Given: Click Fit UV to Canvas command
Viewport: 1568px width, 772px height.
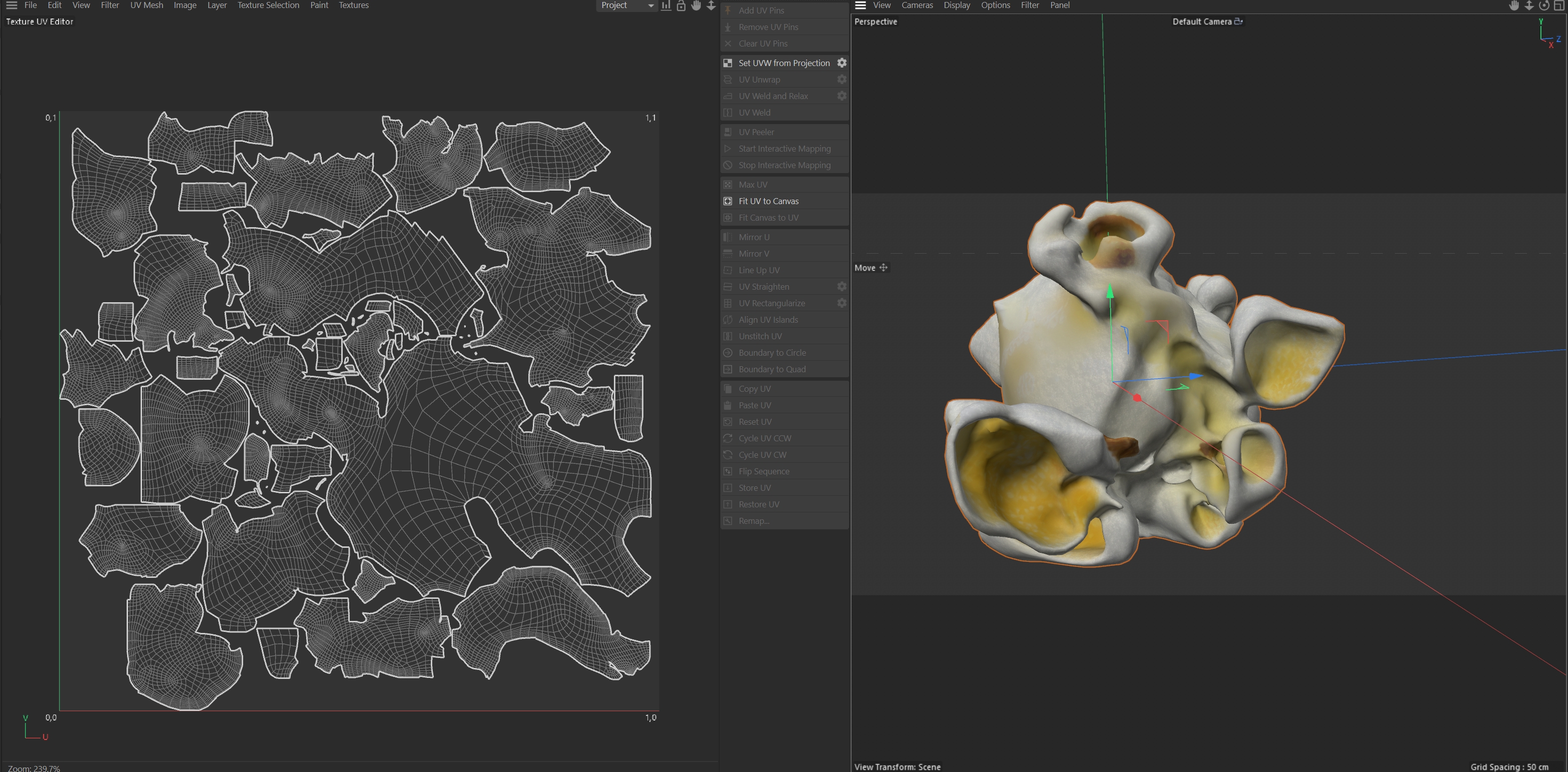Looking at the screenshot, I should 768,201.
